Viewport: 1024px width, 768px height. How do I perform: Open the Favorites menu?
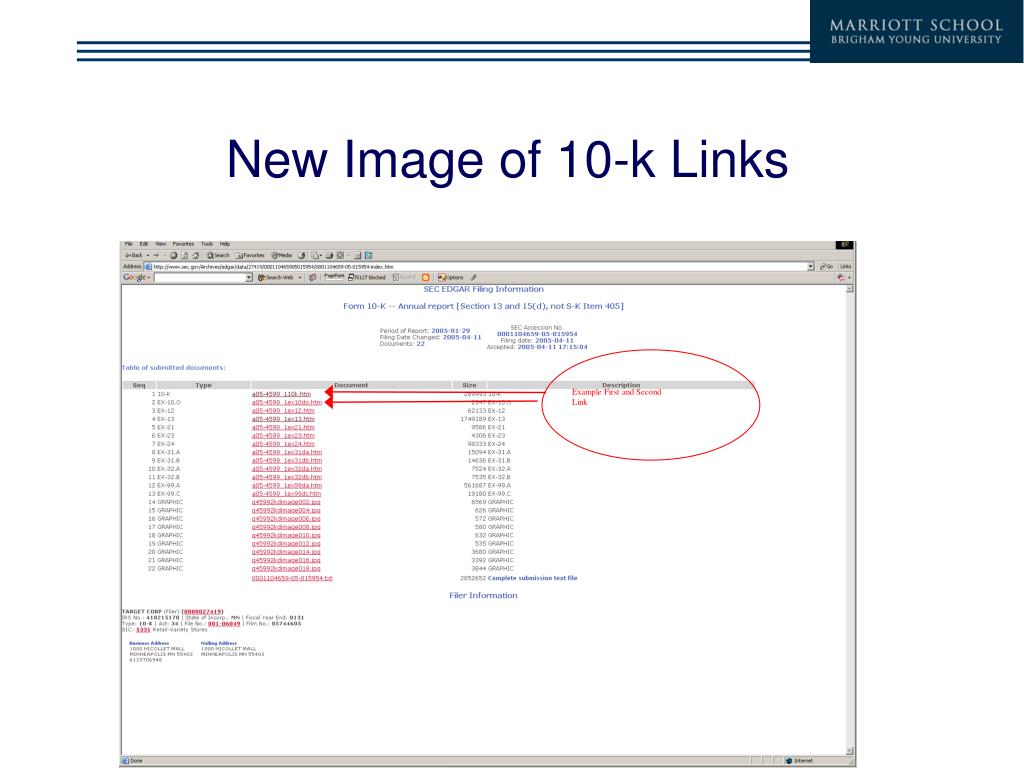coord(184,244)
